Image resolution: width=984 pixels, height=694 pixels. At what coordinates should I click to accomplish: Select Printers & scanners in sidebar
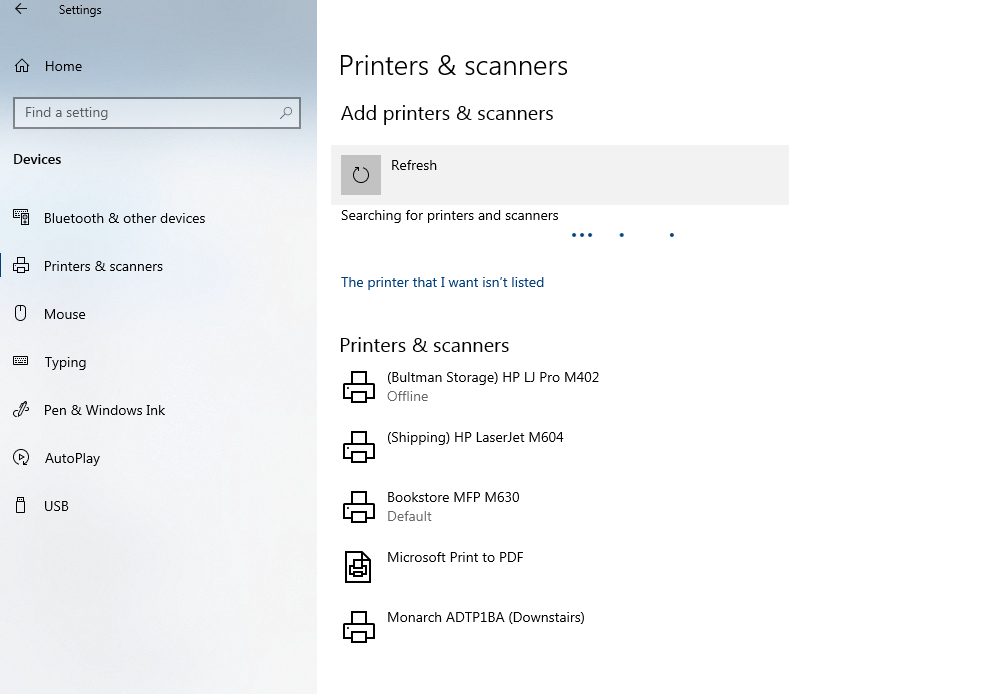[x=103, y=266]
